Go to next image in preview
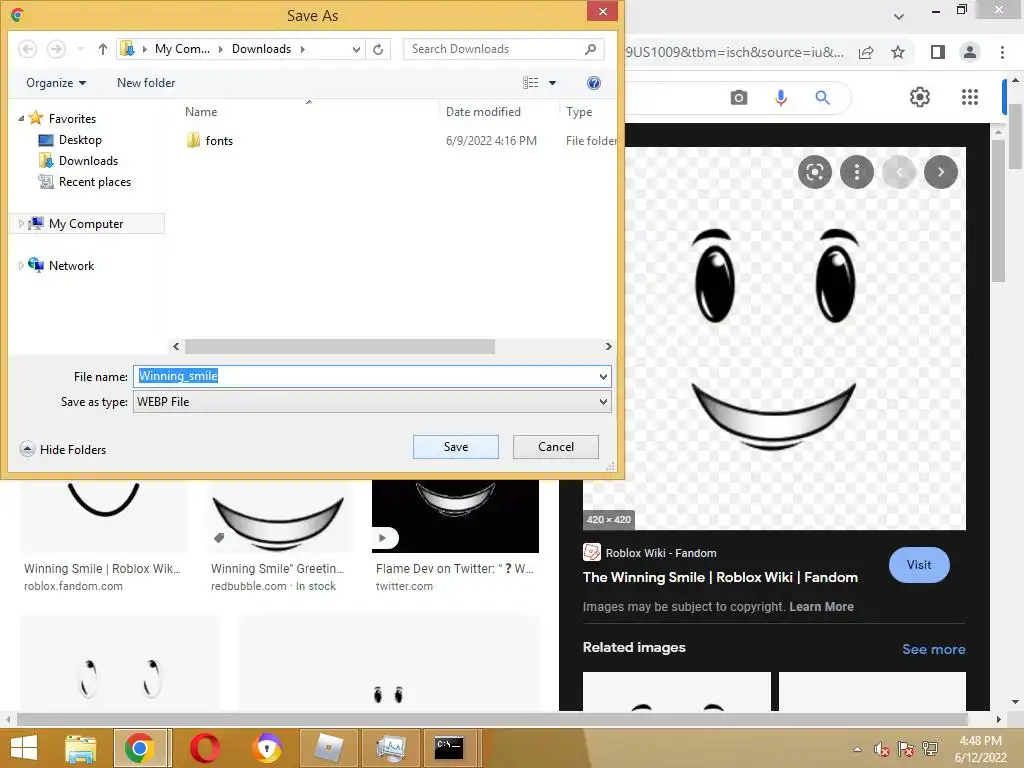1024x768 pixels. point(941,172)
